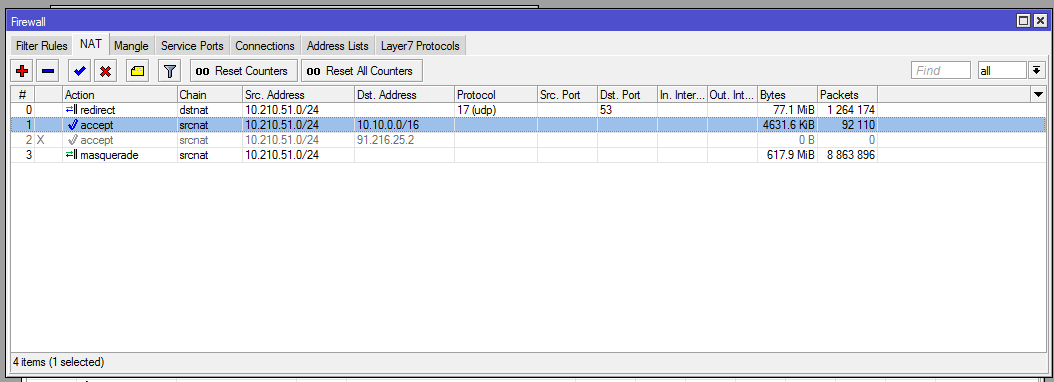Add a comment with the yellow note icon
This screenshot has width=1054, height=382.
pos(138,71)
